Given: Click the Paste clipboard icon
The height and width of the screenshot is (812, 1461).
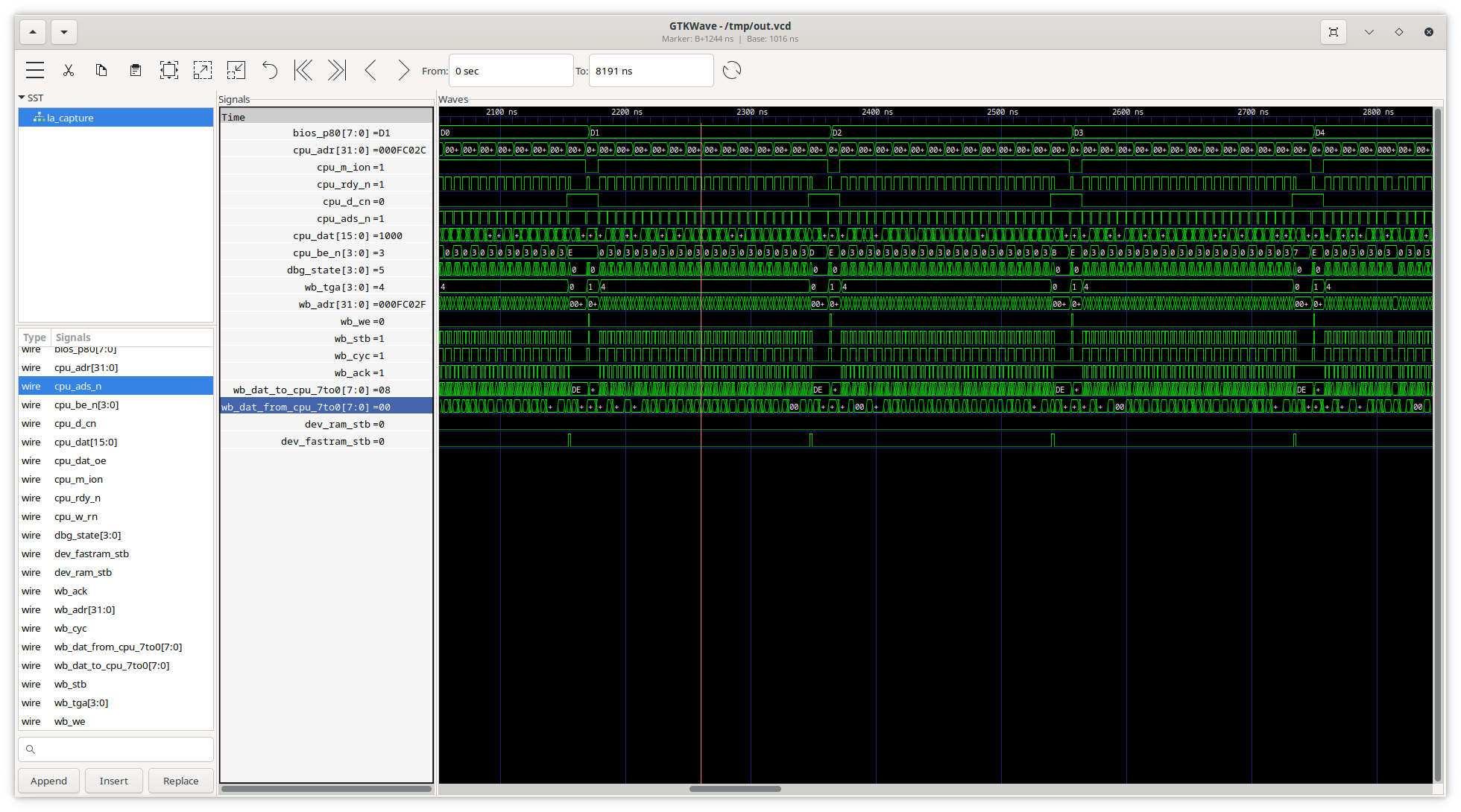Looking at the screenshot, I should tap(135, 71).
